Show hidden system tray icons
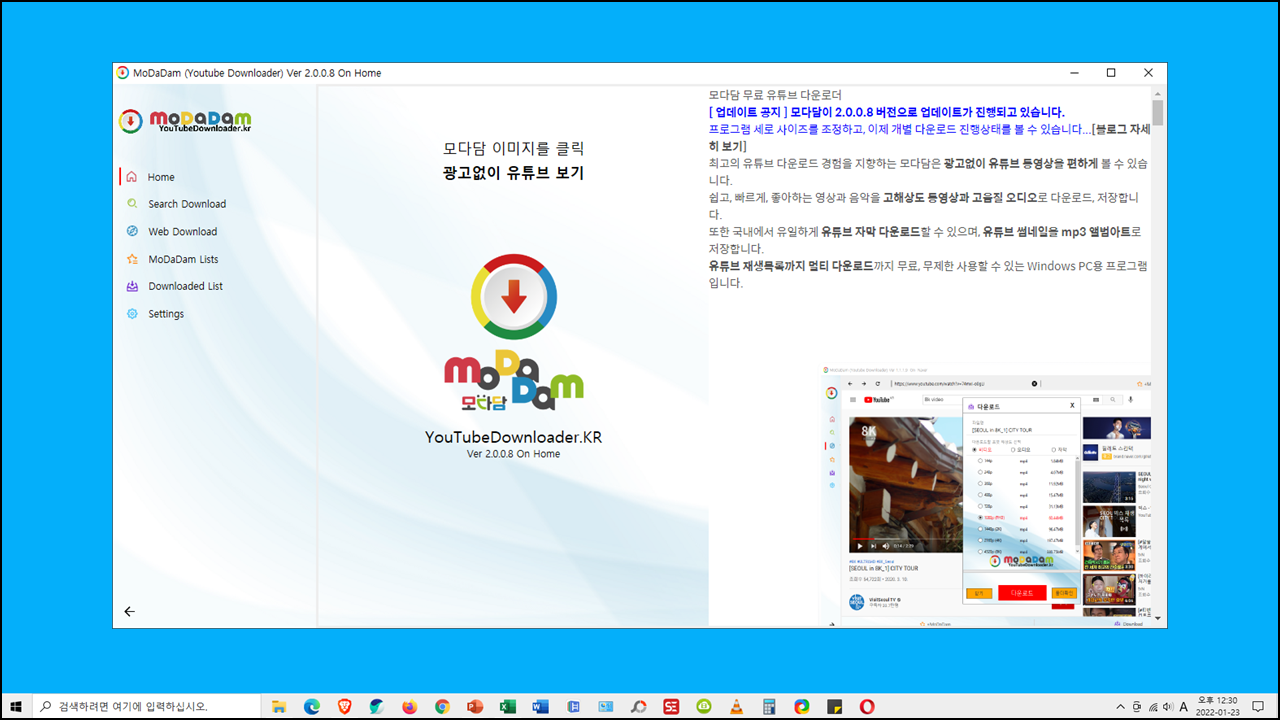 [1119, 706]
